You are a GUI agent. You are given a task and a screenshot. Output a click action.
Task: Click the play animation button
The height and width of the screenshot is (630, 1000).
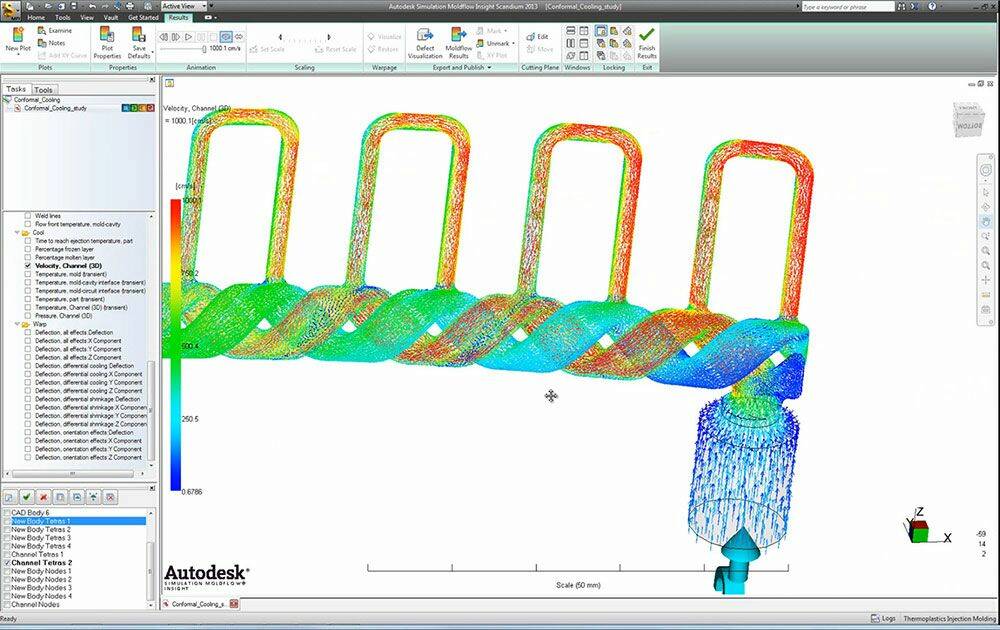[x=188, y=37]
